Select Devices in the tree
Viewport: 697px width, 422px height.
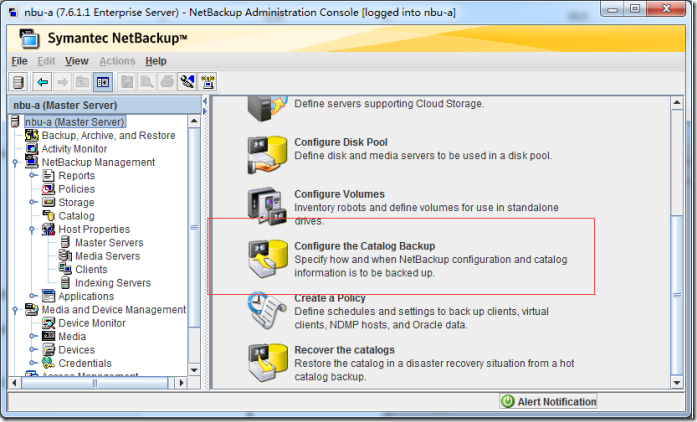click(76, 350)
